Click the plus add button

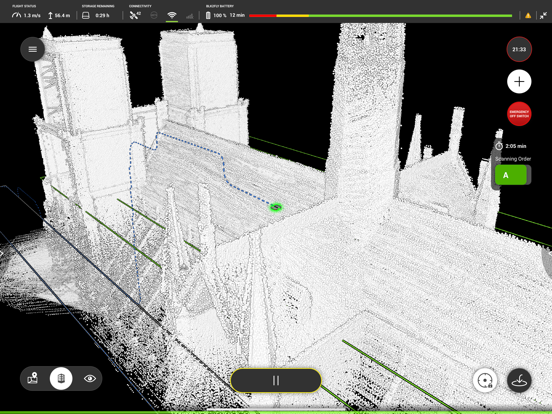519,82
